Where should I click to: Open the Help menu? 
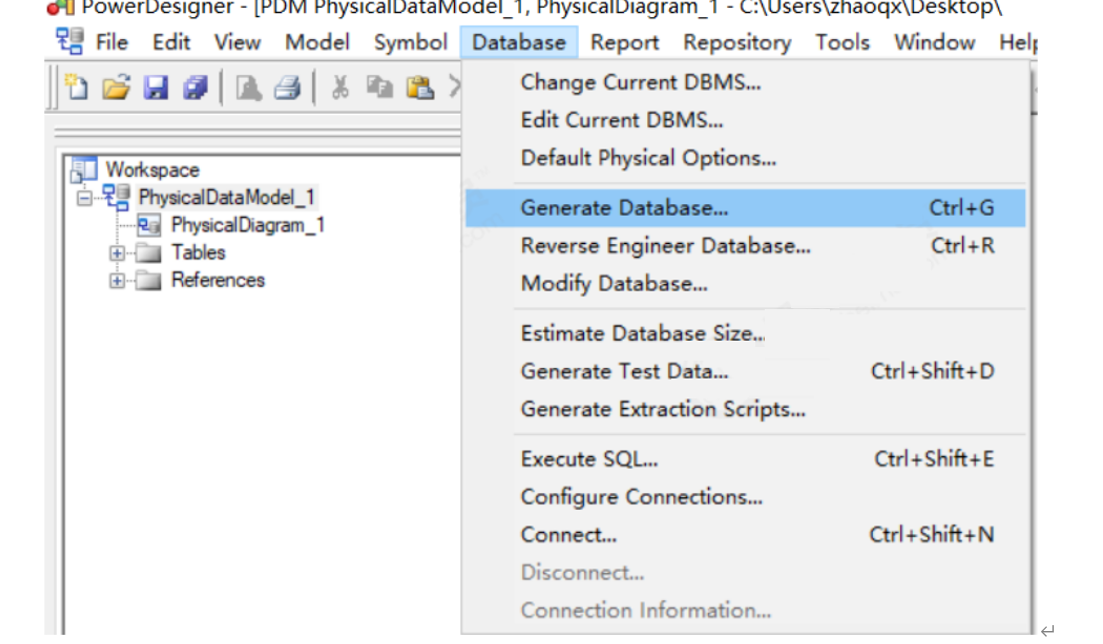(1017, 42)
